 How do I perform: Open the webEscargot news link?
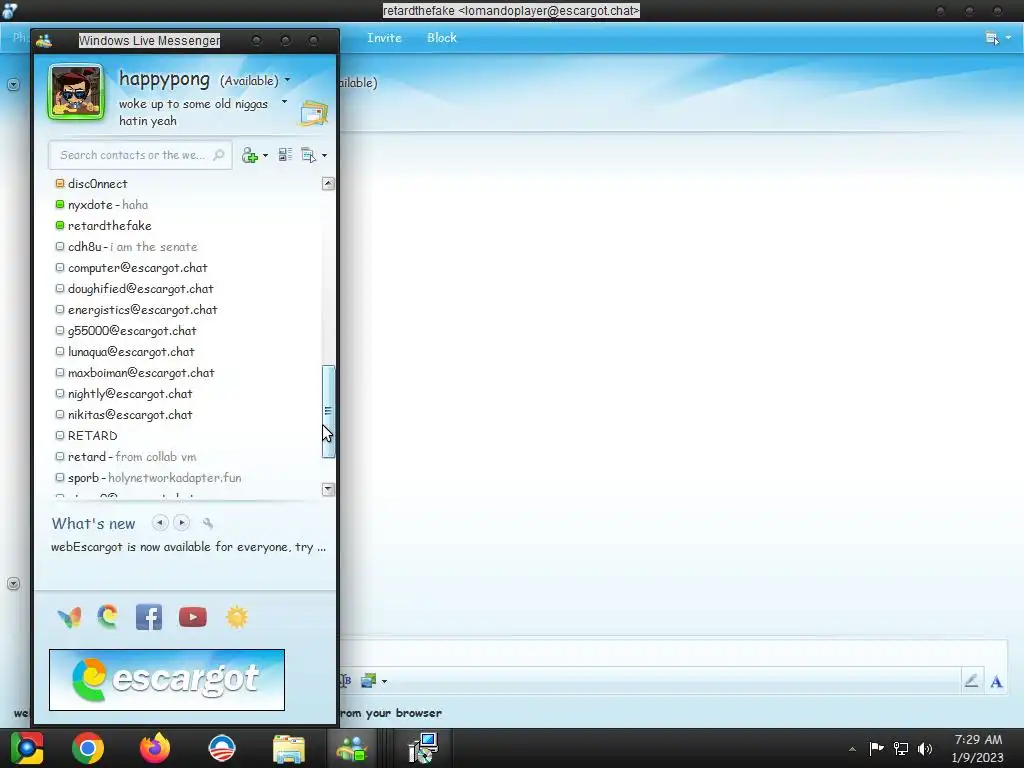188,547
